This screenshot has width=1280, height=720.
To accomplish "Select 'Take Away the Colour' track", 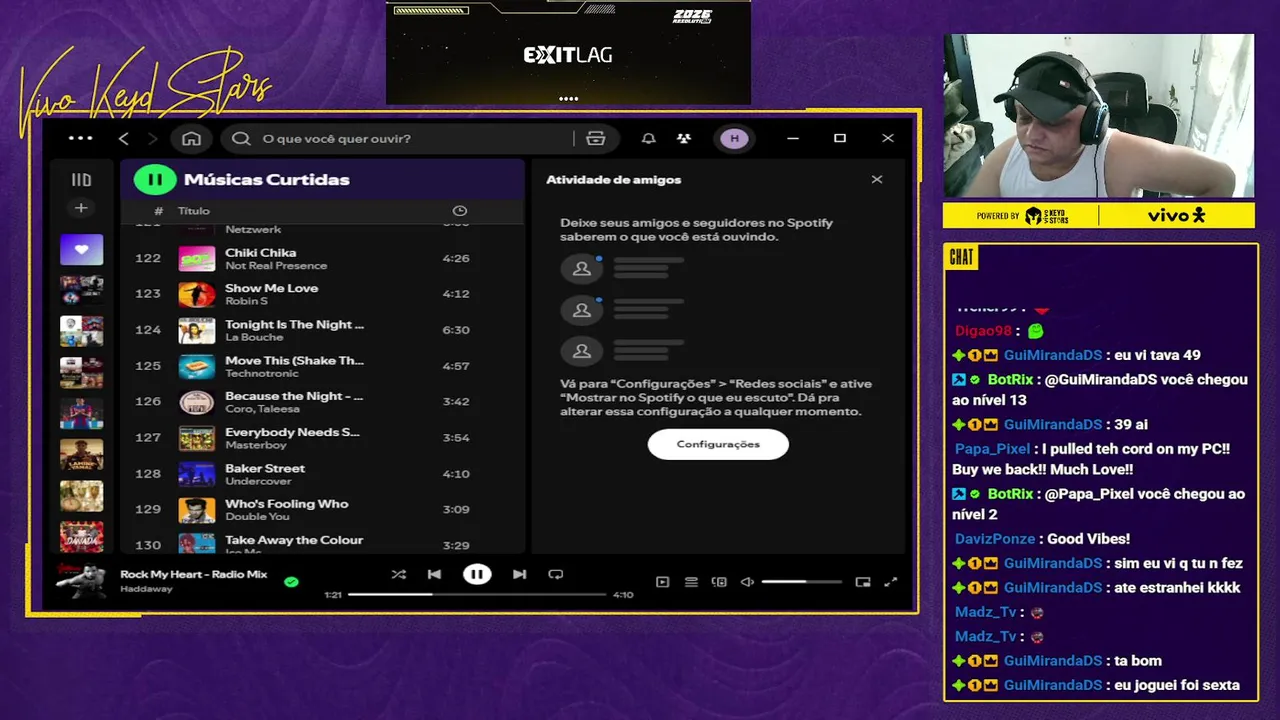I will (x=322, y=542).
